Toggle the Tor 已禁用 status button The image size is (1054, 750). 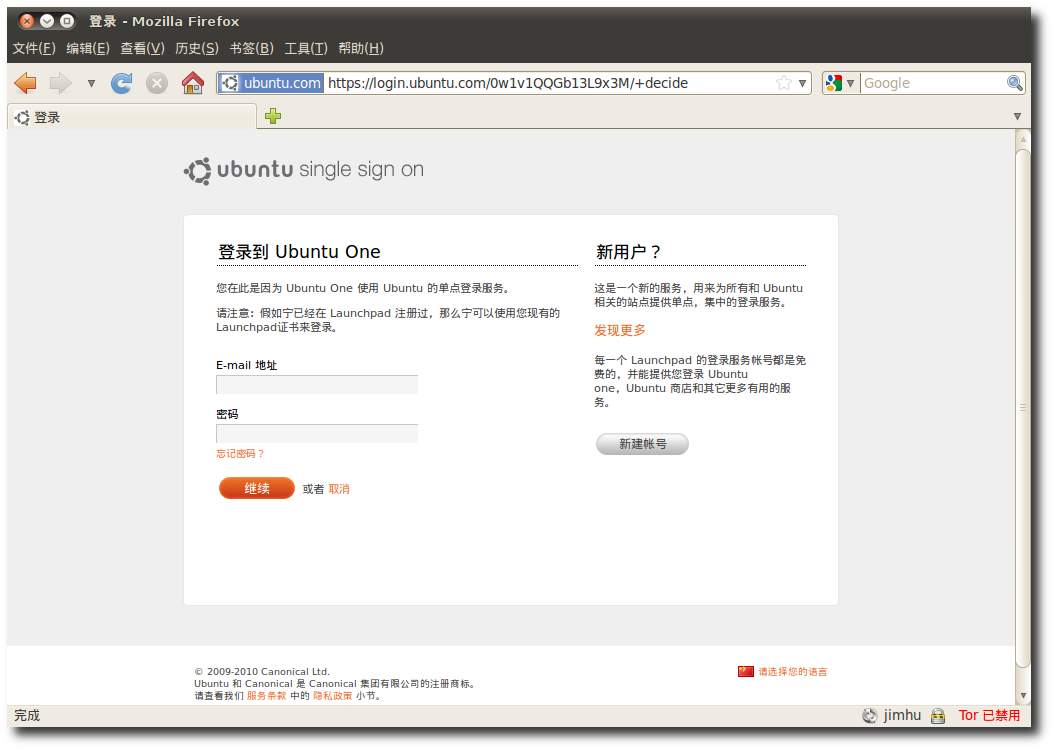pos(989,716)
